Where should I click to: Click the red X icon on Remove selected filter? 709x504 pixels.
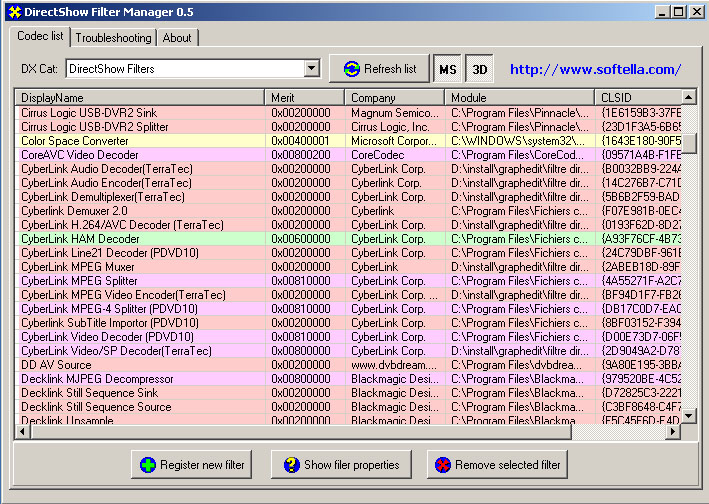click(443, 465)
